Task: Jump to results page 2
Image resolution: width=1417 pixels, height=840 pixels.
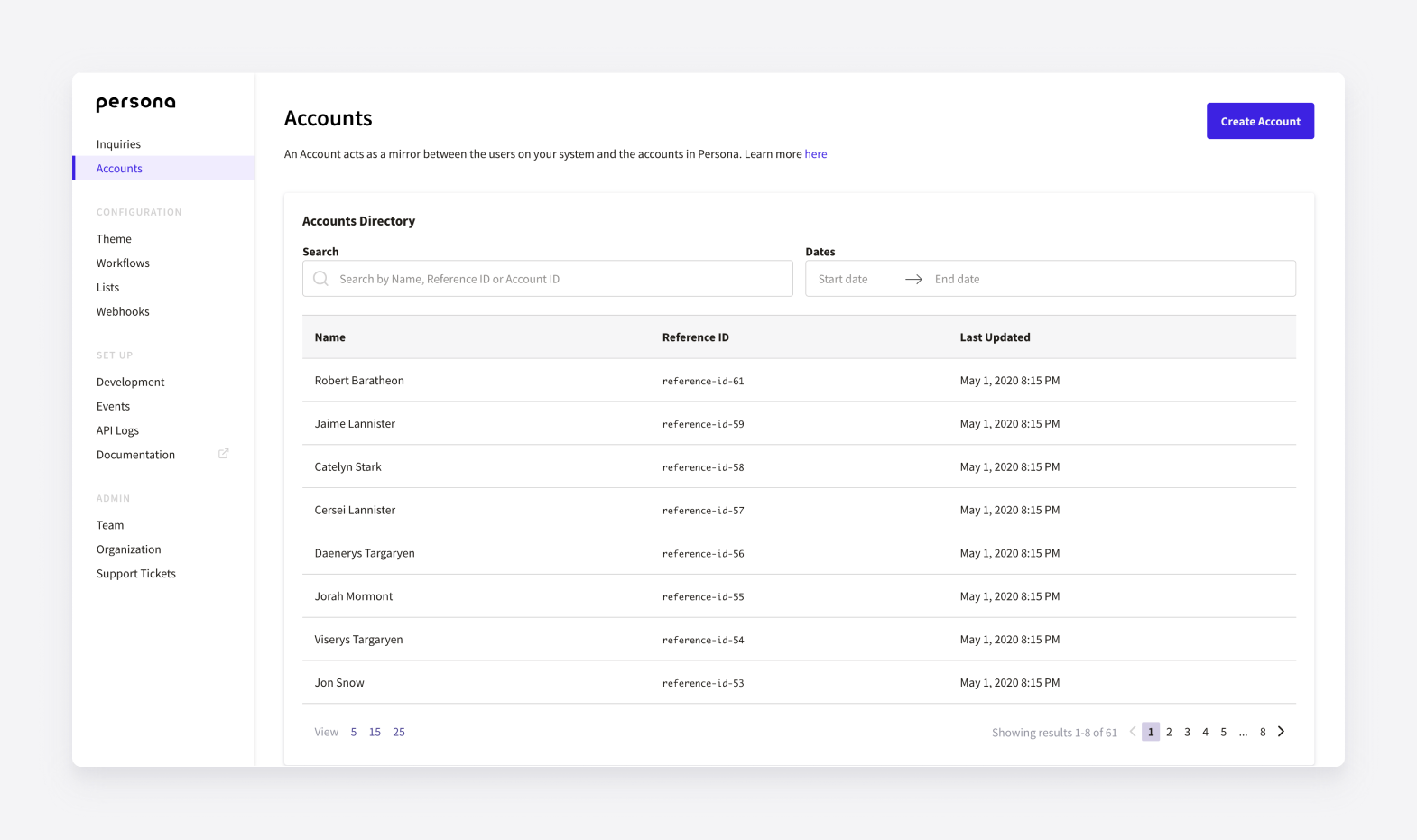Action: (1169, 732)
